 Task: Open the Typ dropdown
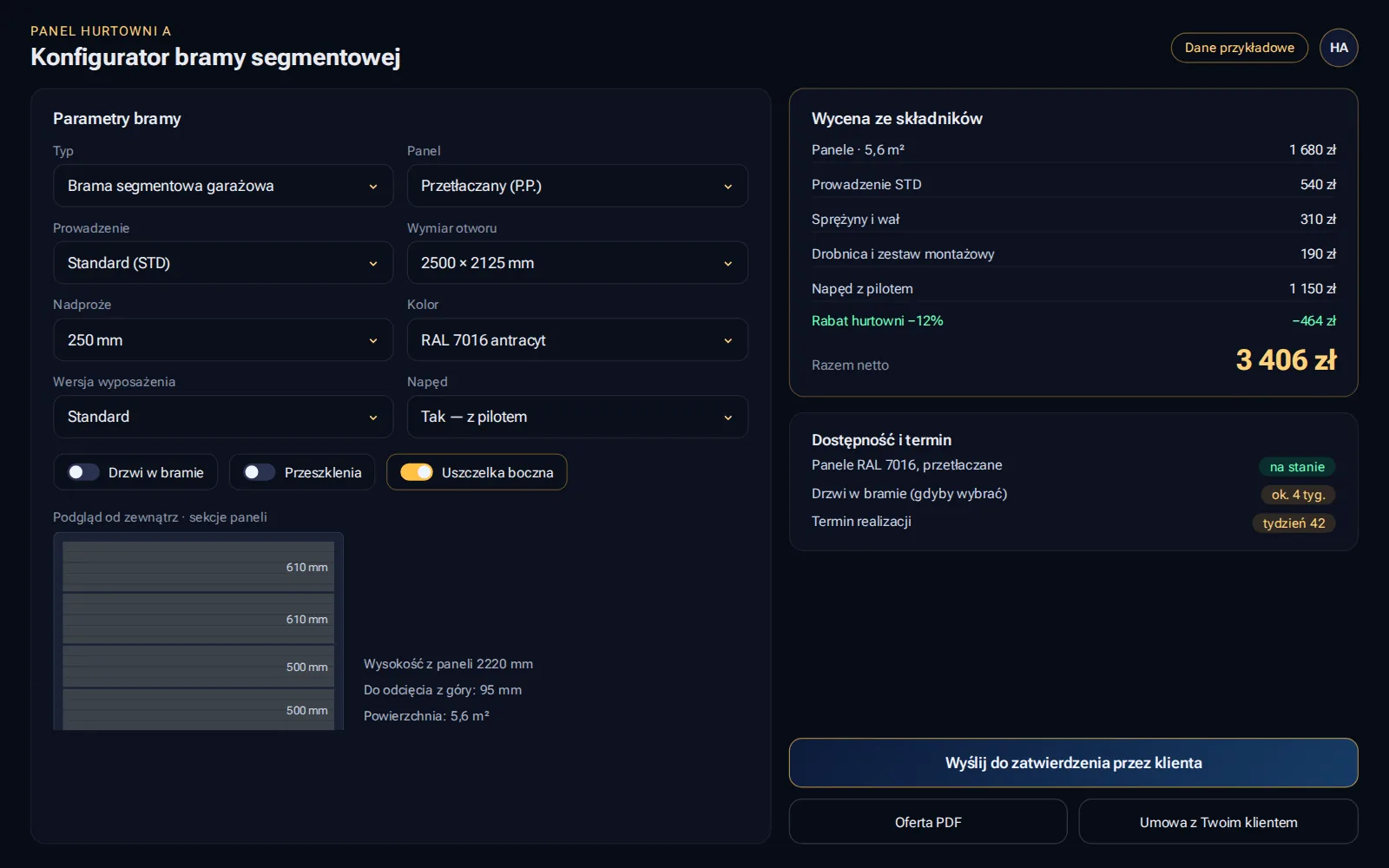(223, 186)
